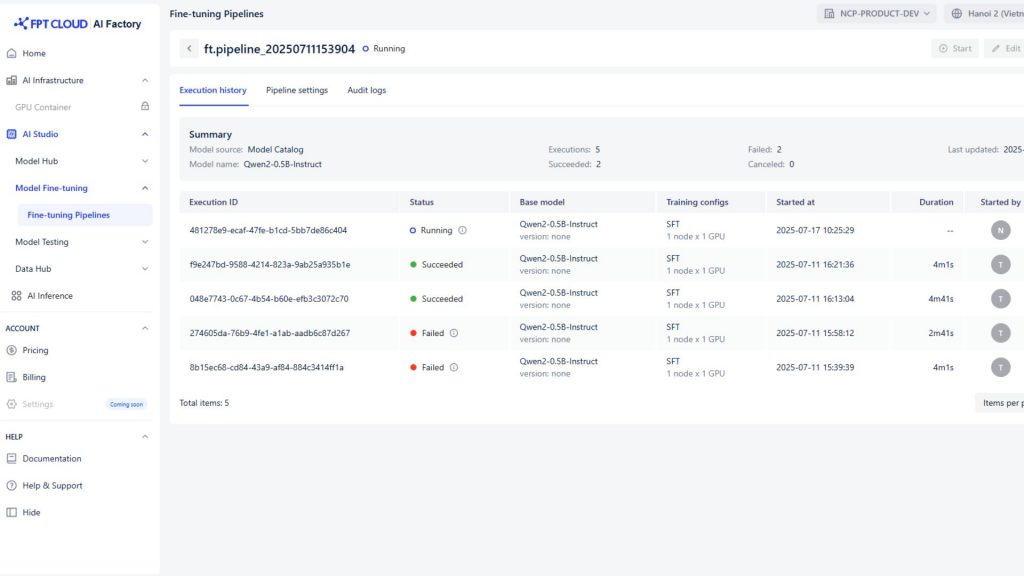This screenshot has height=576, width=1024.
Task: Click the Hide sidebar label
Action: click(31, 513)
